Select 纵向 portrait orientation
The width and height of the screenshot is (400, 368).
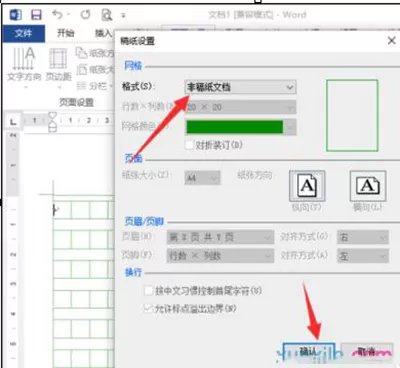307,186
